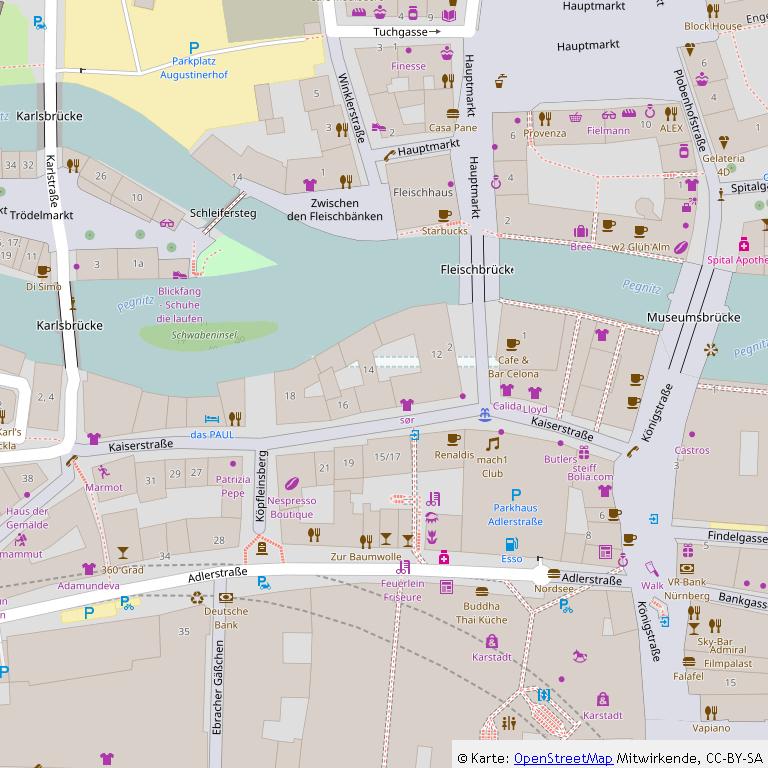This screenshot has width=768, height=768.
Task: Select the Bree bag shop icon
Action: [x=581, y=231]
